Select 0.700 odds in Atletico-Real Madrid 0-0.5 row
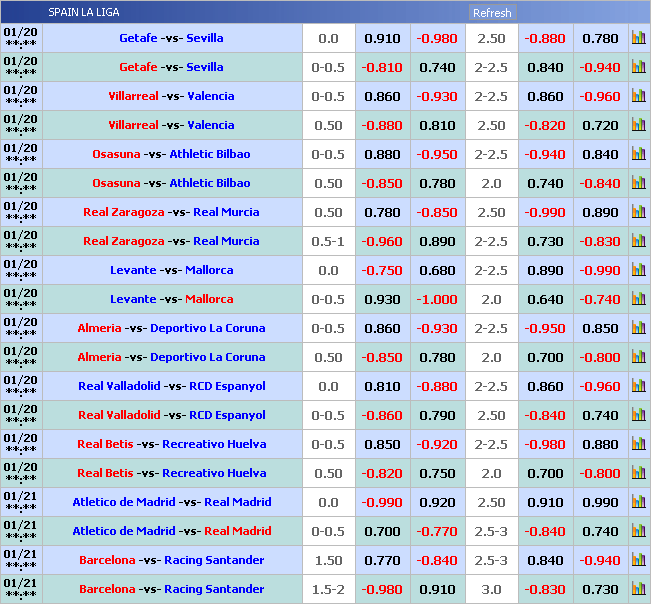The height and width of the screenshot is (604, 651). pos(382,532)
